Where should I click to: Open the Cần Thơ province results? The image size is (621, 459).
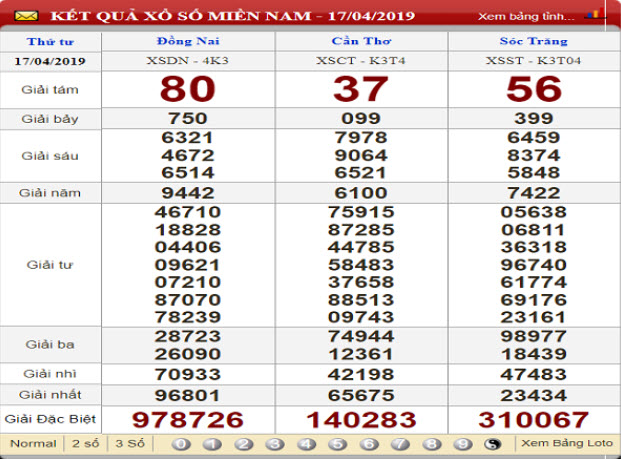coord(360,41)
